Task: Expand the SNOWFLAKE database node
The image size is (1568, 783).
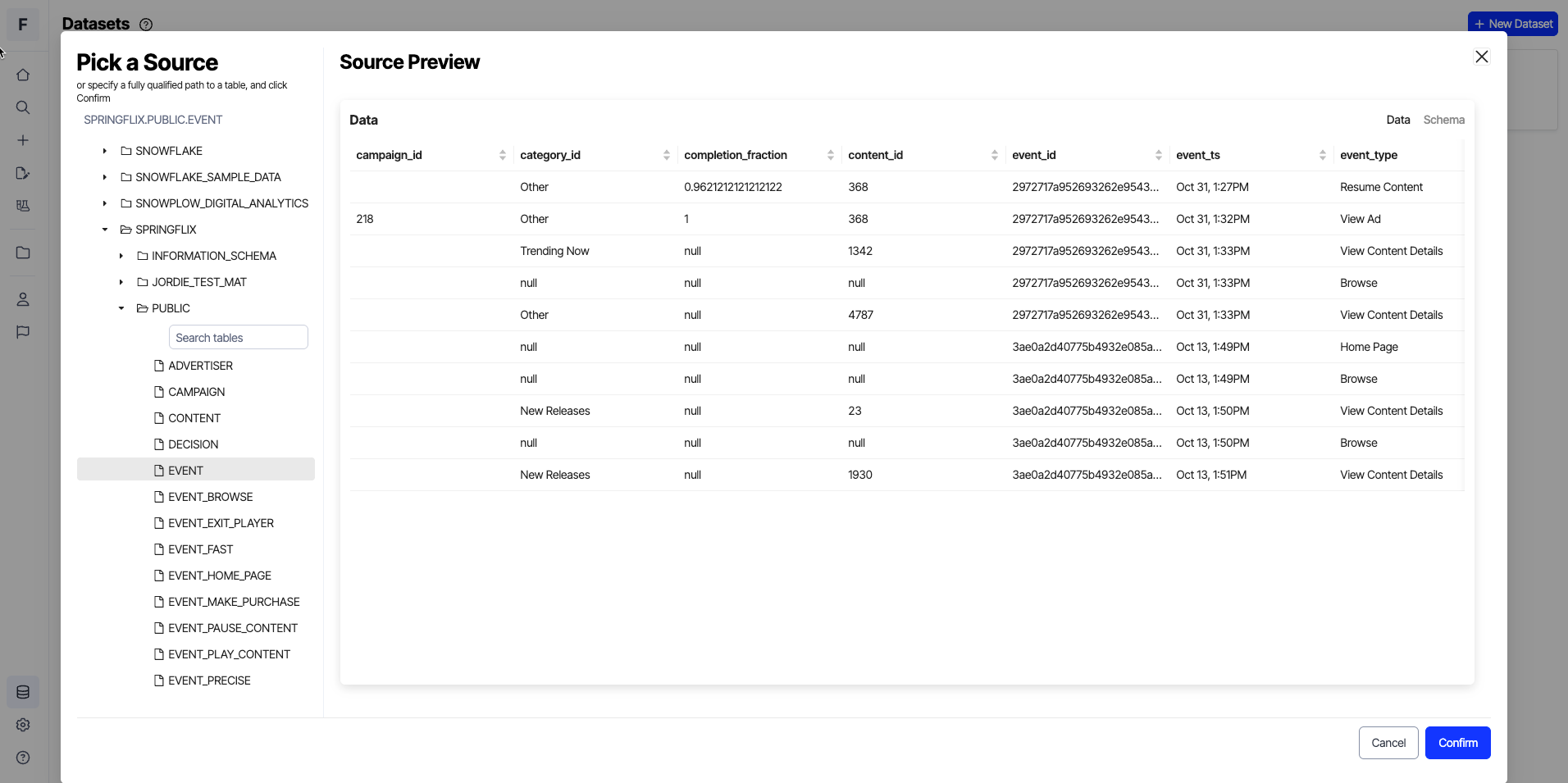Action: [105, 151]
